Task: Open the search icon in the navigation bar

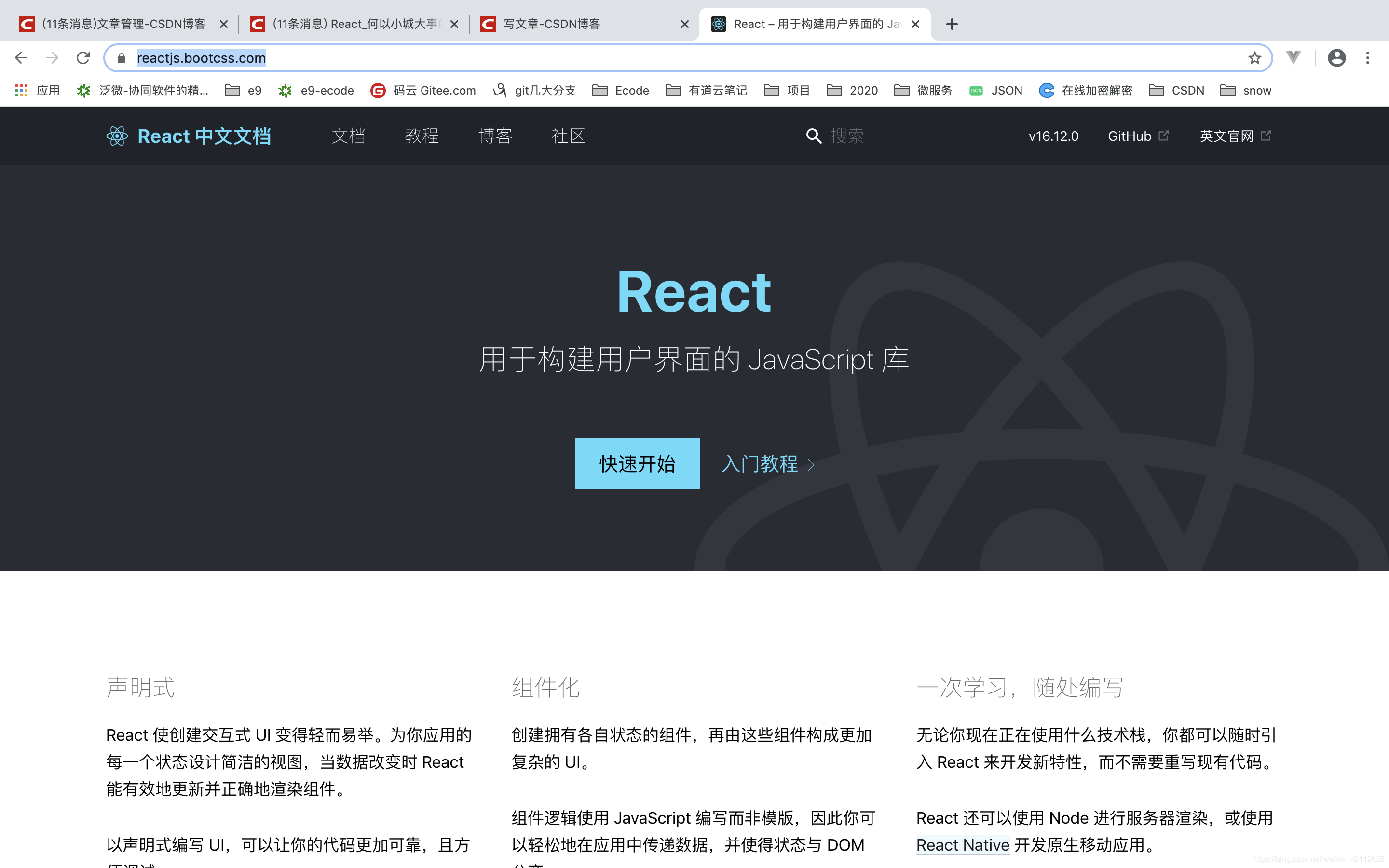Action: pyautogui.click(x=815, y=136)
